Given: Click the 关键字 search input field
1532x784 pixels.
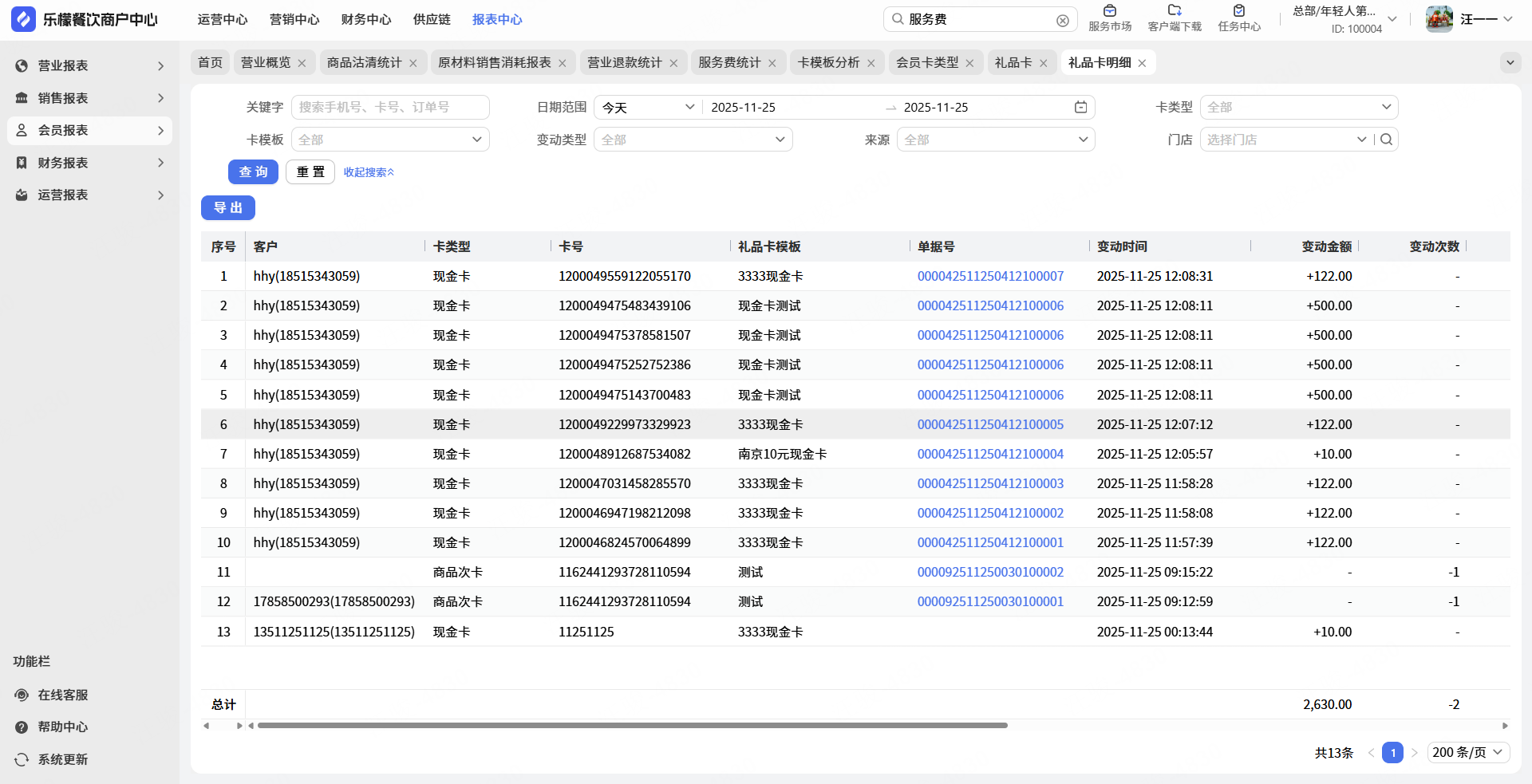Looking at the screenshot, I should 389,108.
